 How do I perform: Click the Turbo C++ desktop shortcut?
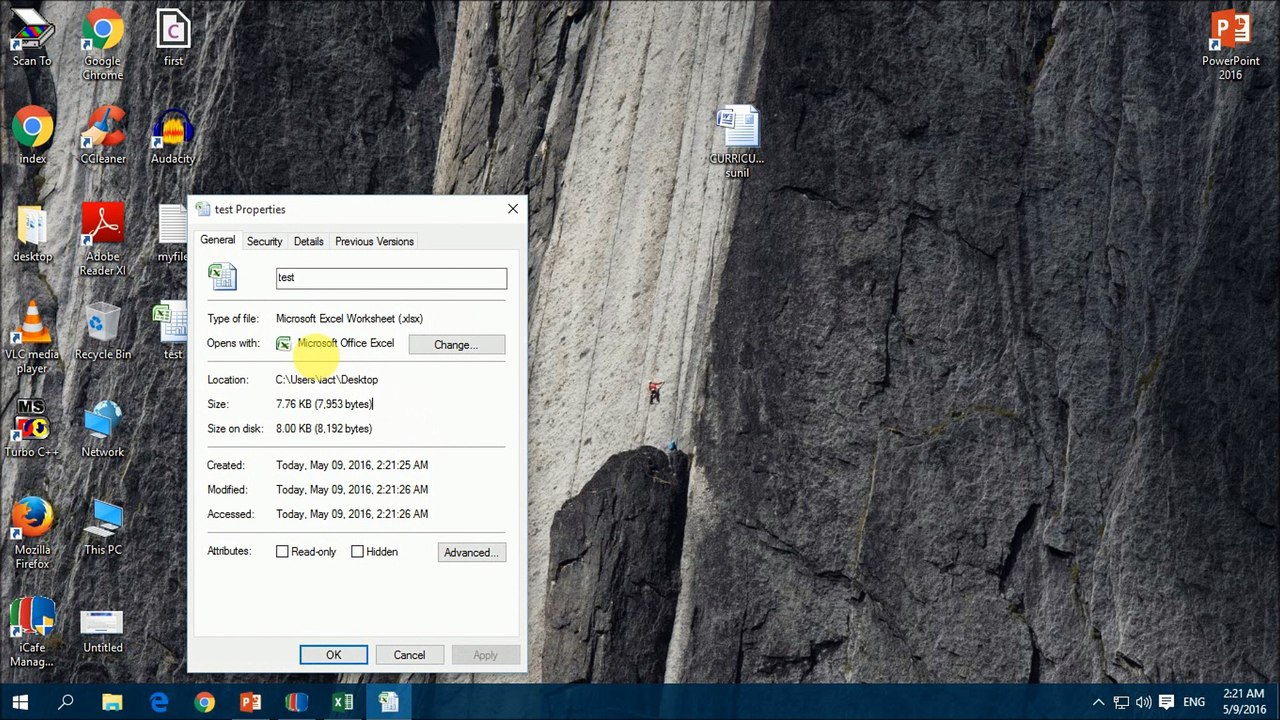[32, 428]
